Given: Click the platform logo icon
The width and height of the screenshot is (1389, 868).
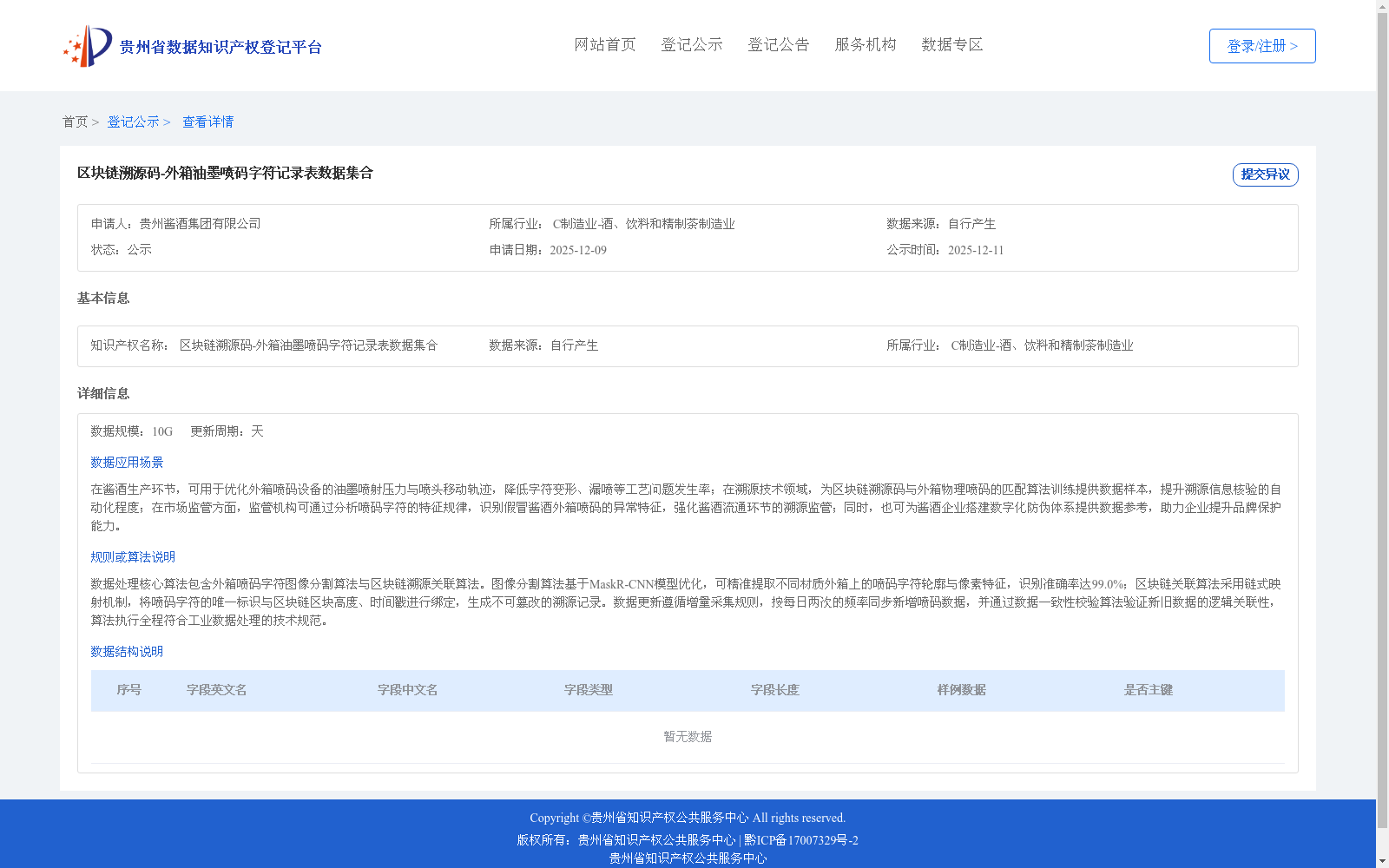Looking at the screenshot, I should pos(88,46).
